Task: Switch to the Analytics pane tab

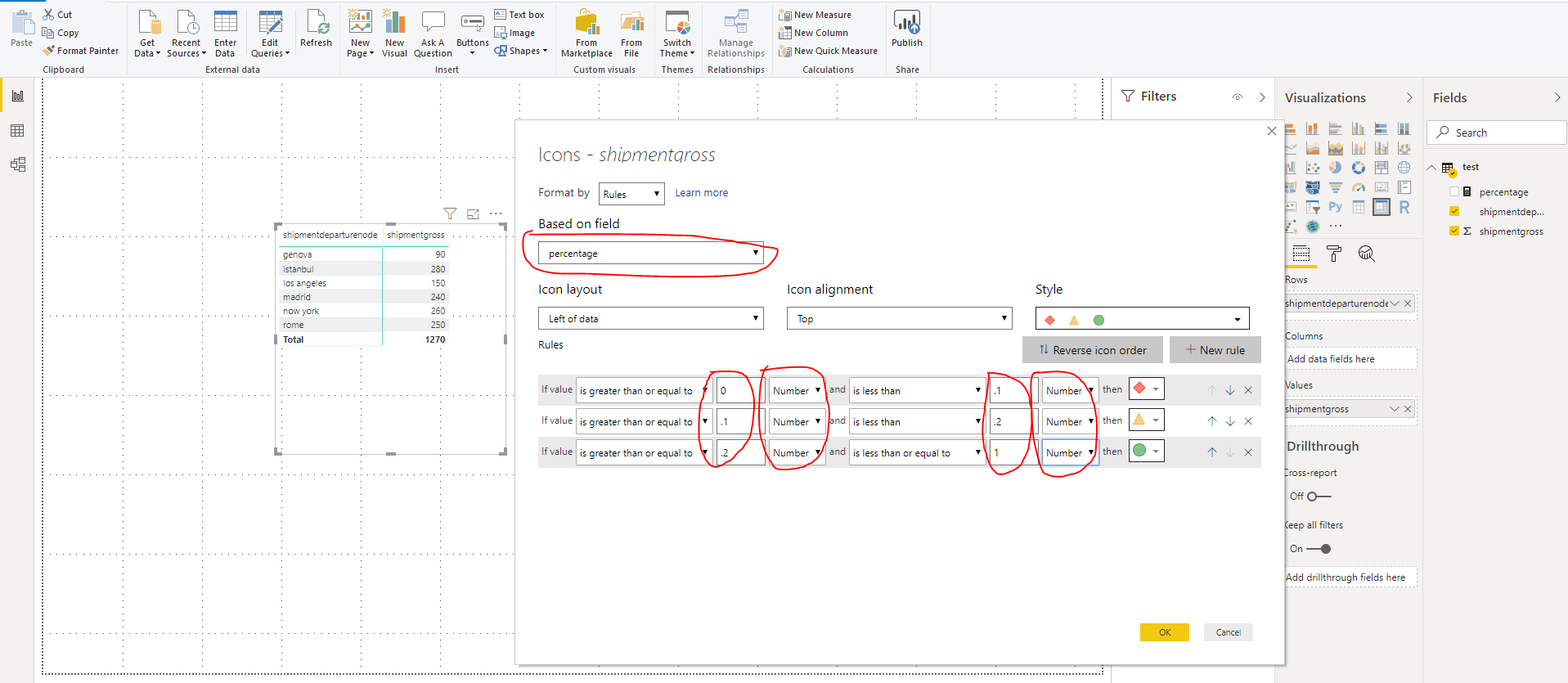Action: [x=1366, y=254]
